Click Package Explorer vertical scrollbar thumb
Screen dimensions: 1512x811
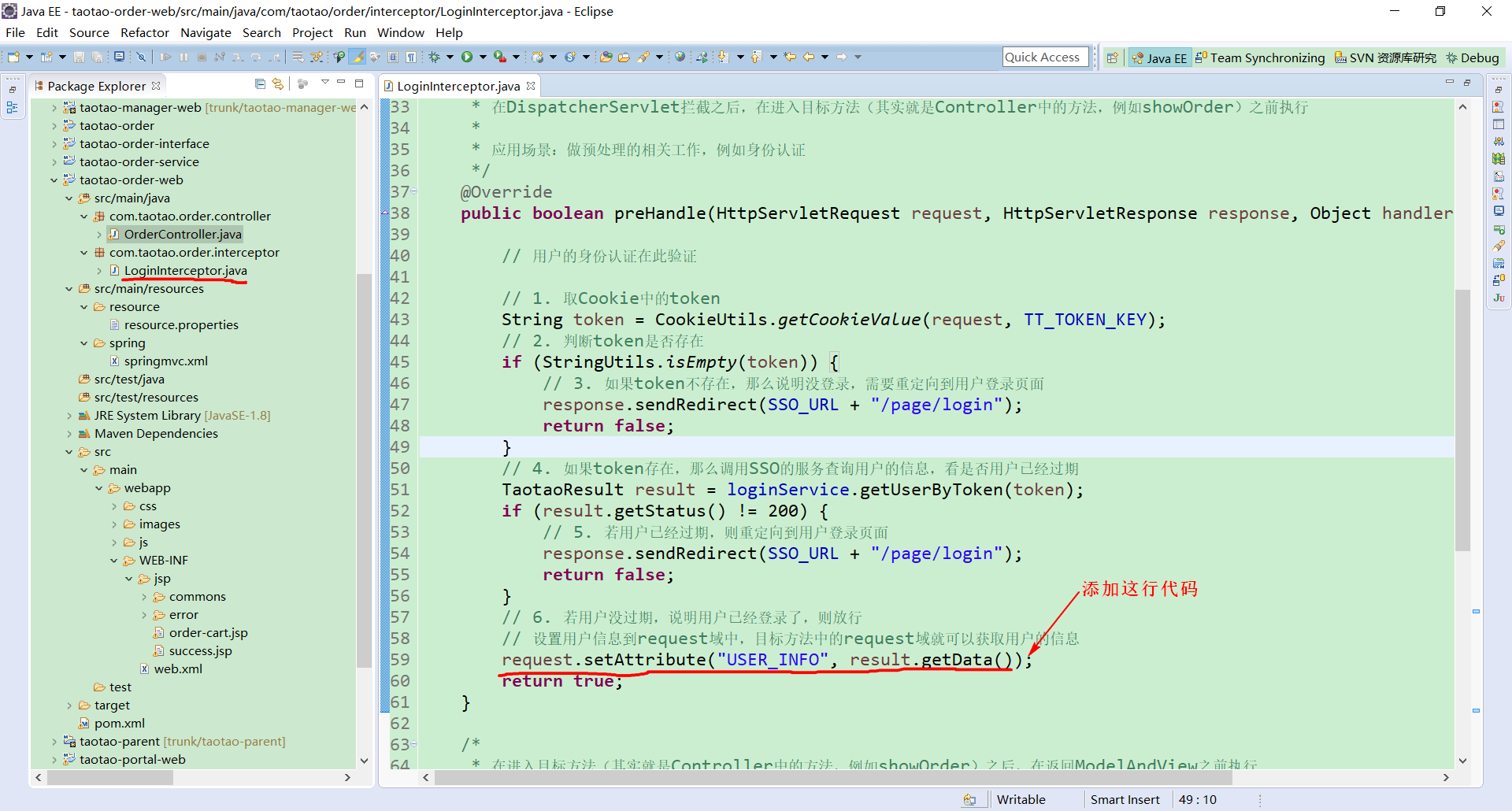tap(363, 470)
